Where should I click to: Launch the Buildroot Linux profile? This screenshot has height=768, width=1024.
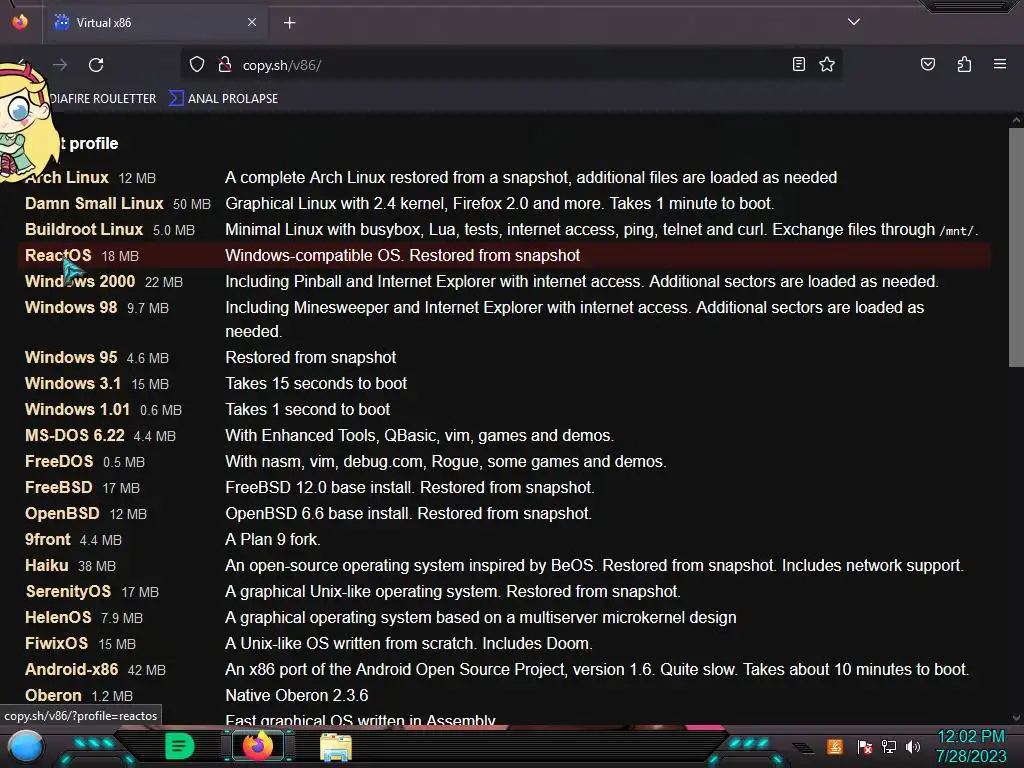tap(84, 230)
